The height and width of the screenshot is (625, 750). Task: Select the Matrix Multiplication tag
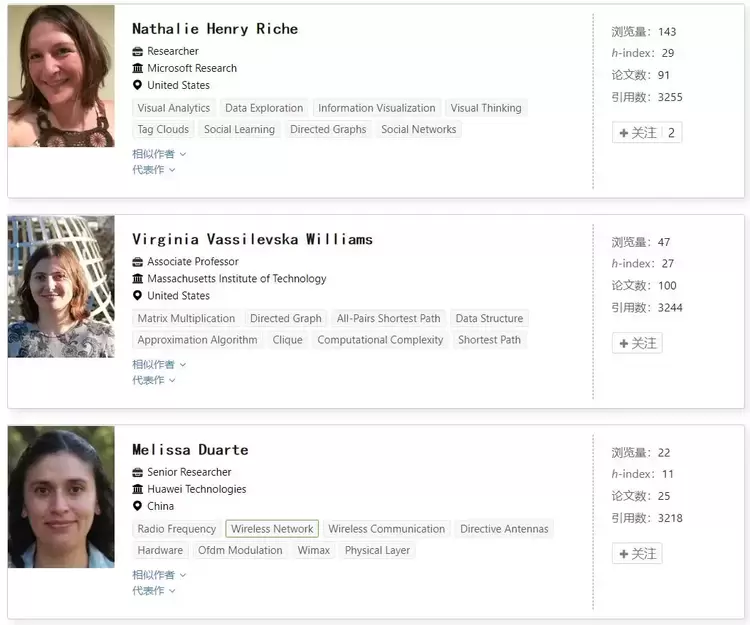click(186, 319)
